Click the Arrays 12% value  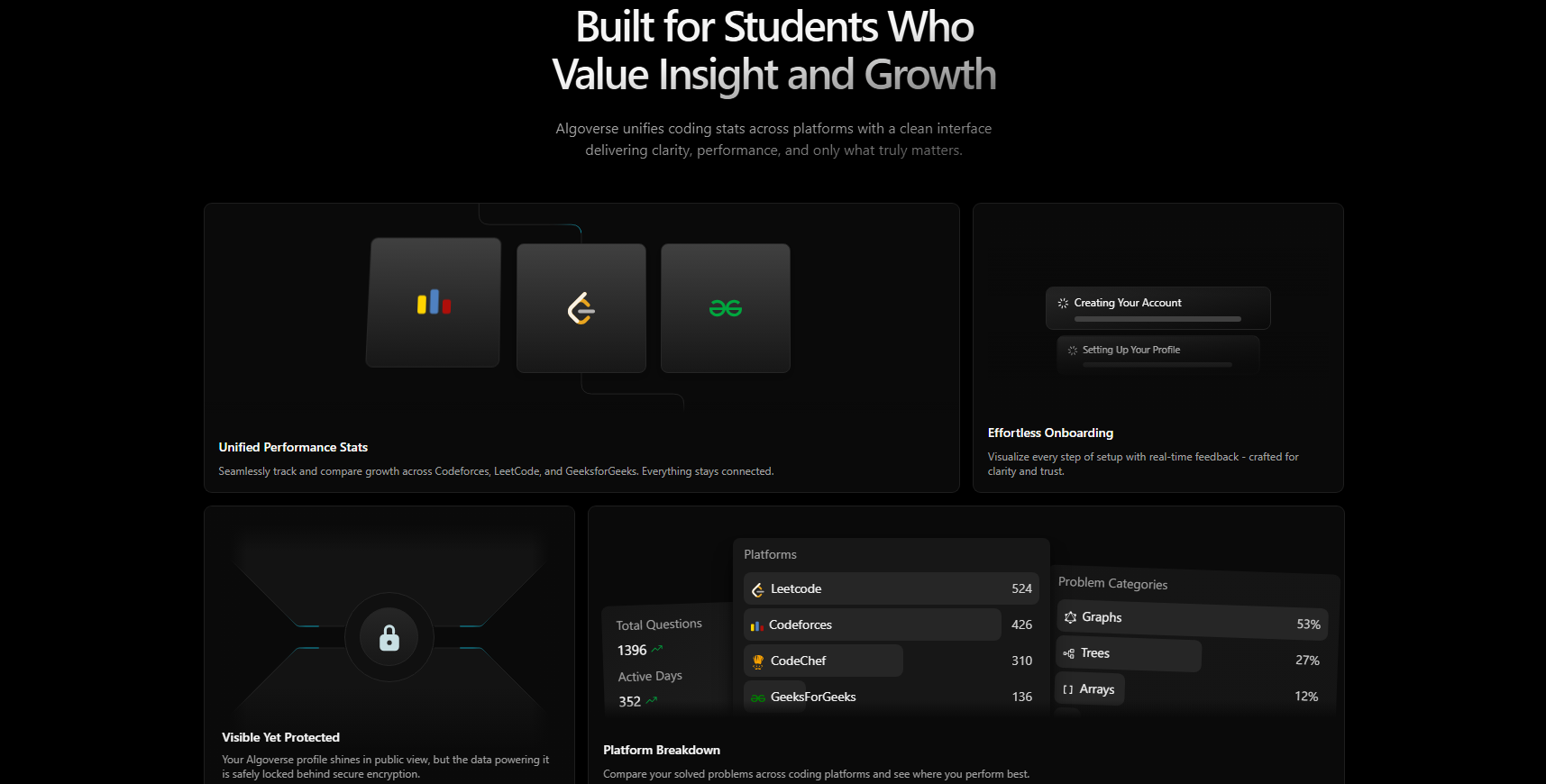tap(1306, 697)
